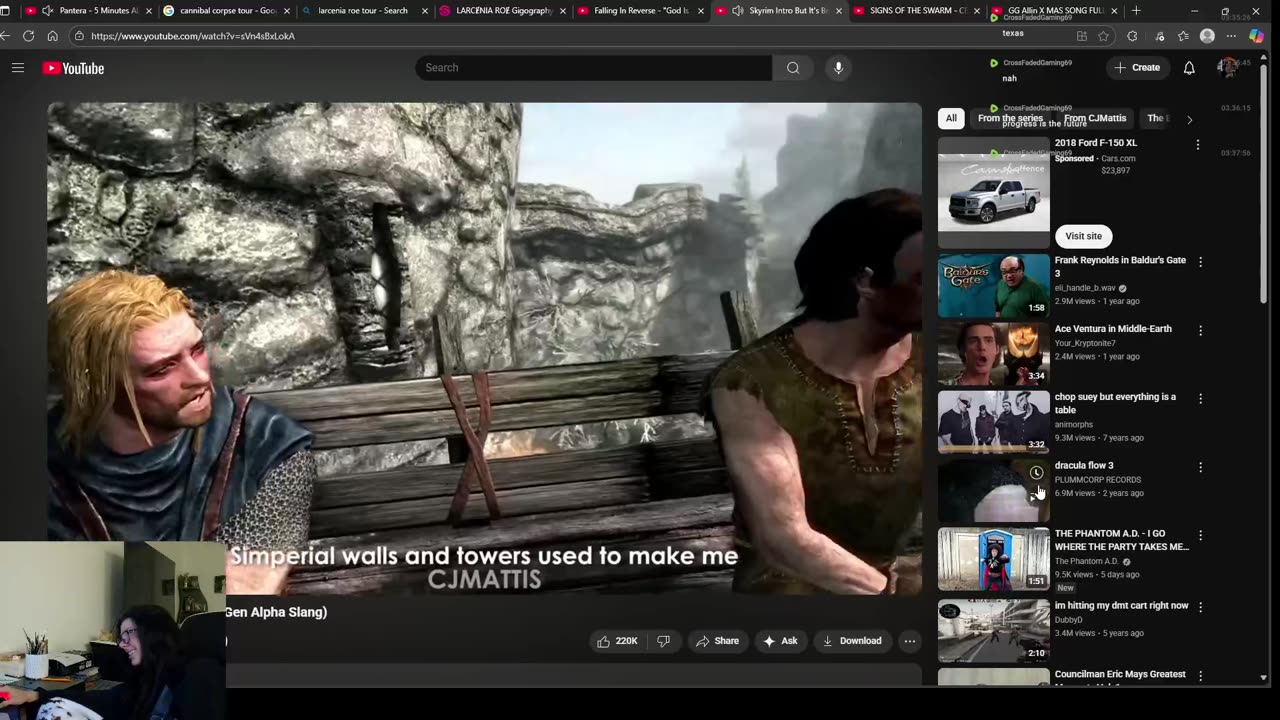Open browser profile avatar in toolbar
Screen dimensions: 1280x720
coord(1207,36)
